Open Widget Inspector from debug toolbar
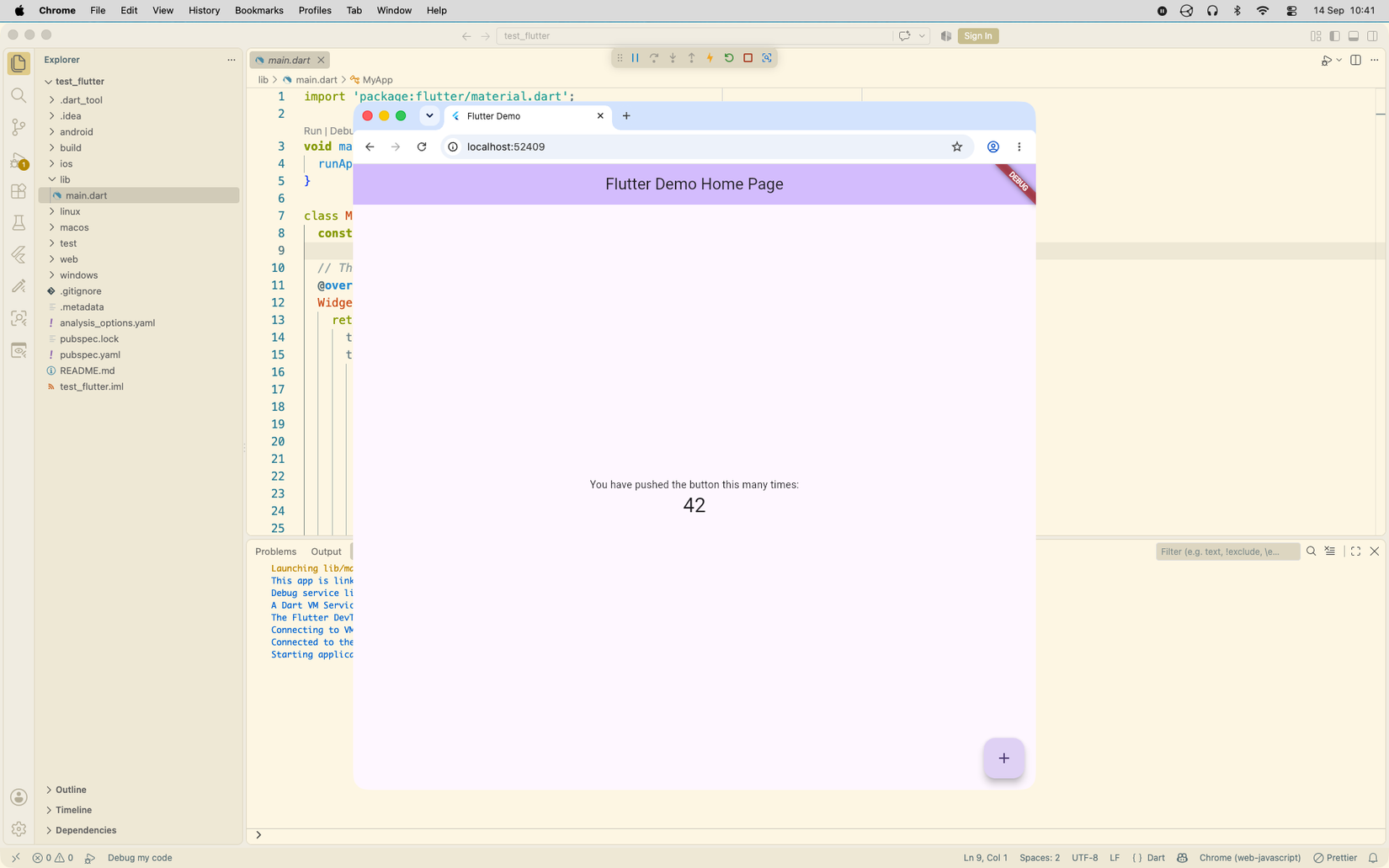Viewport: 1389px width, 868px height. coord(767,58)
